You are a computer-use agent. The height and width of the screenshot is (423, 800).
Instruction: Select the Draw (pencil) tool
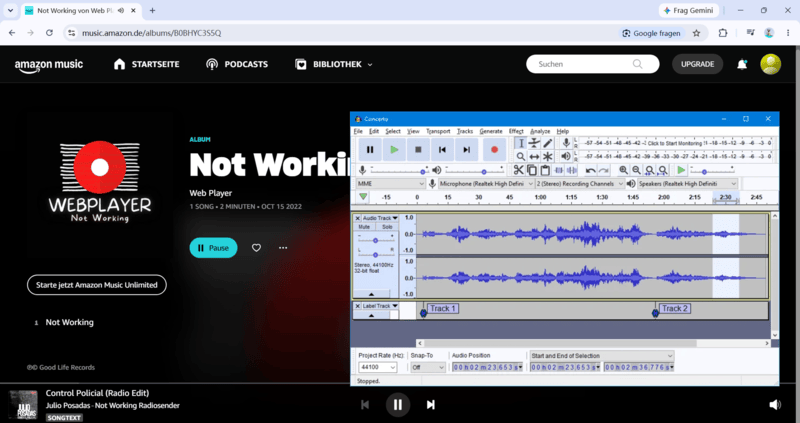(547, 143)
